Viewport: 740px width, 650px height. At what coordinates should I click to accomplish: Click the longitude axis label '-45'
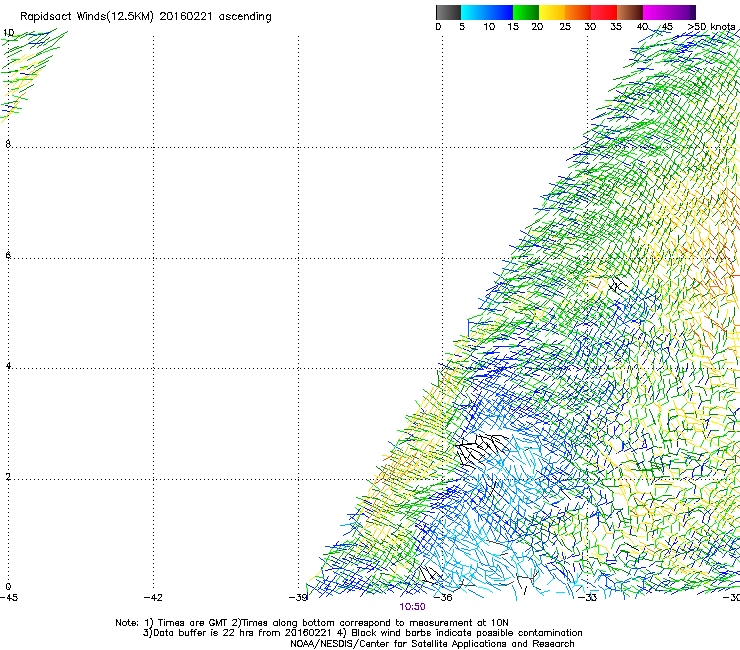click(x=9, y=598)
